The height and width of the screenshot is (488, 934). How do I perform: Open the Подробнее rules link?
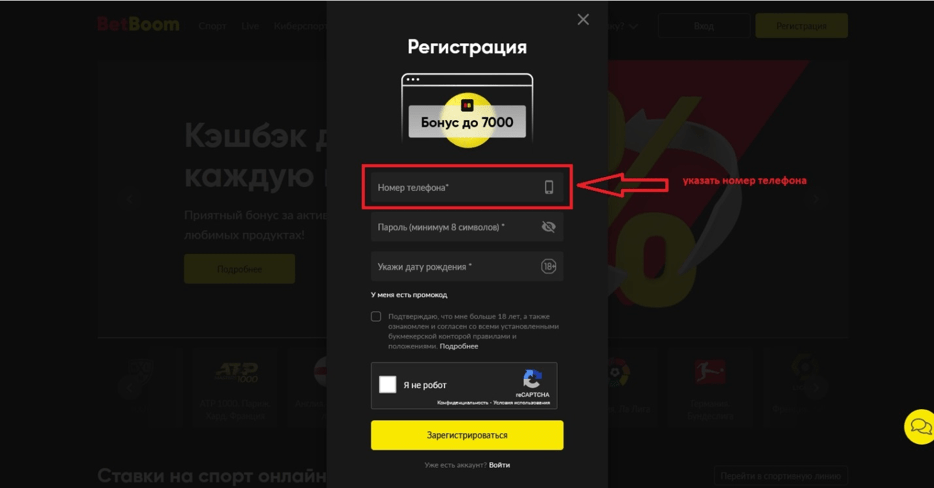(459, 346)
